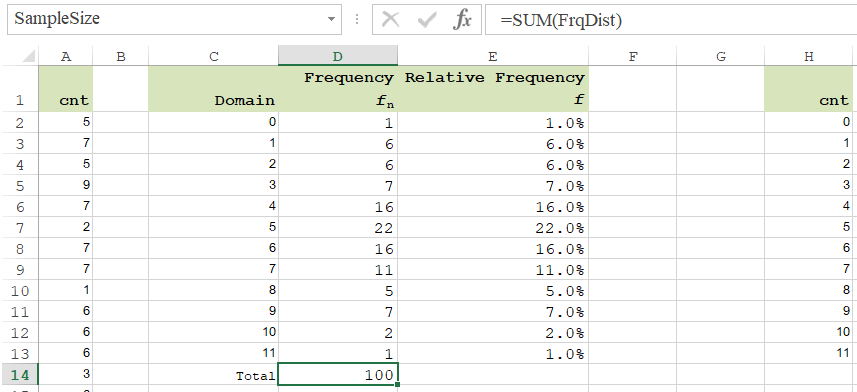
Task: Select column E header
Action: click(493, 56)
